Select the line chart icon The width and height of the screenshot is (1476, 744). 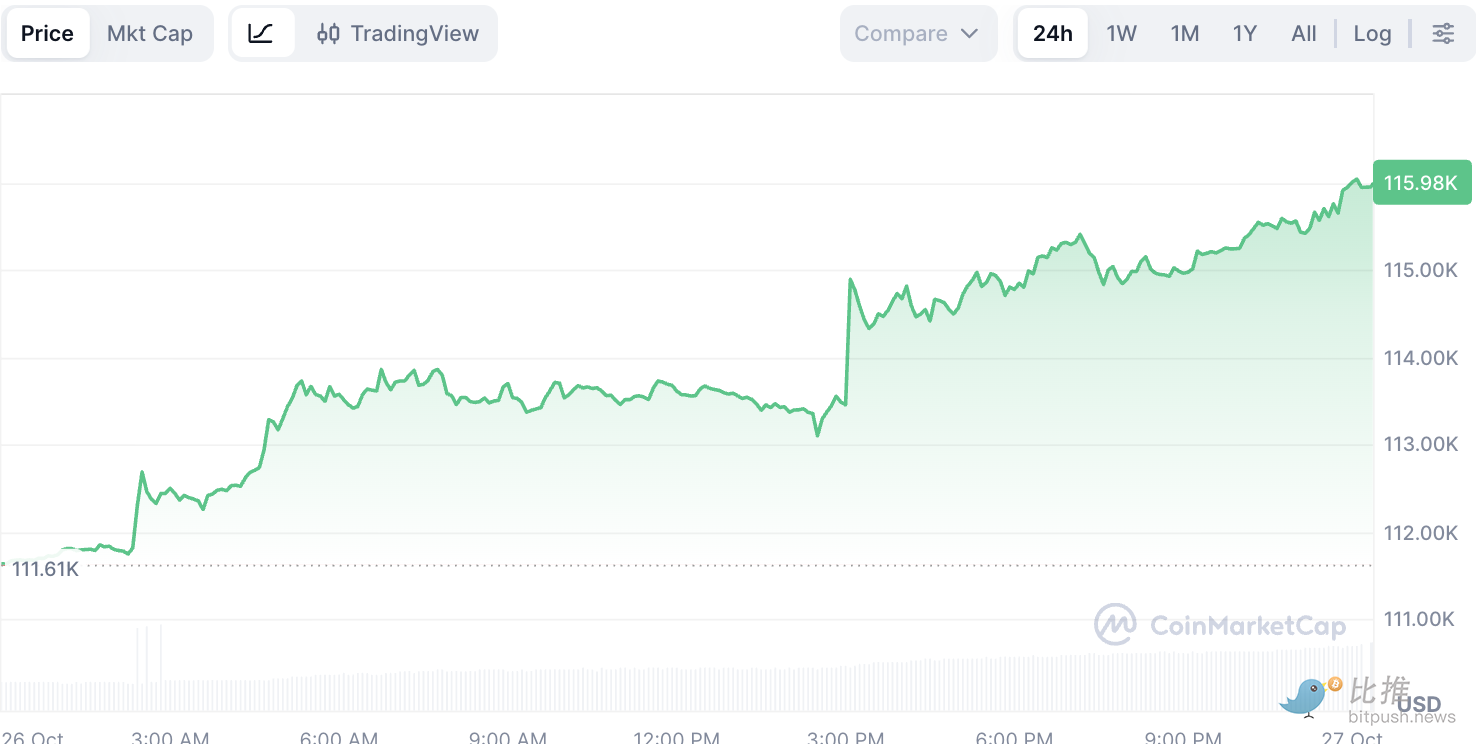click(261, 33)
